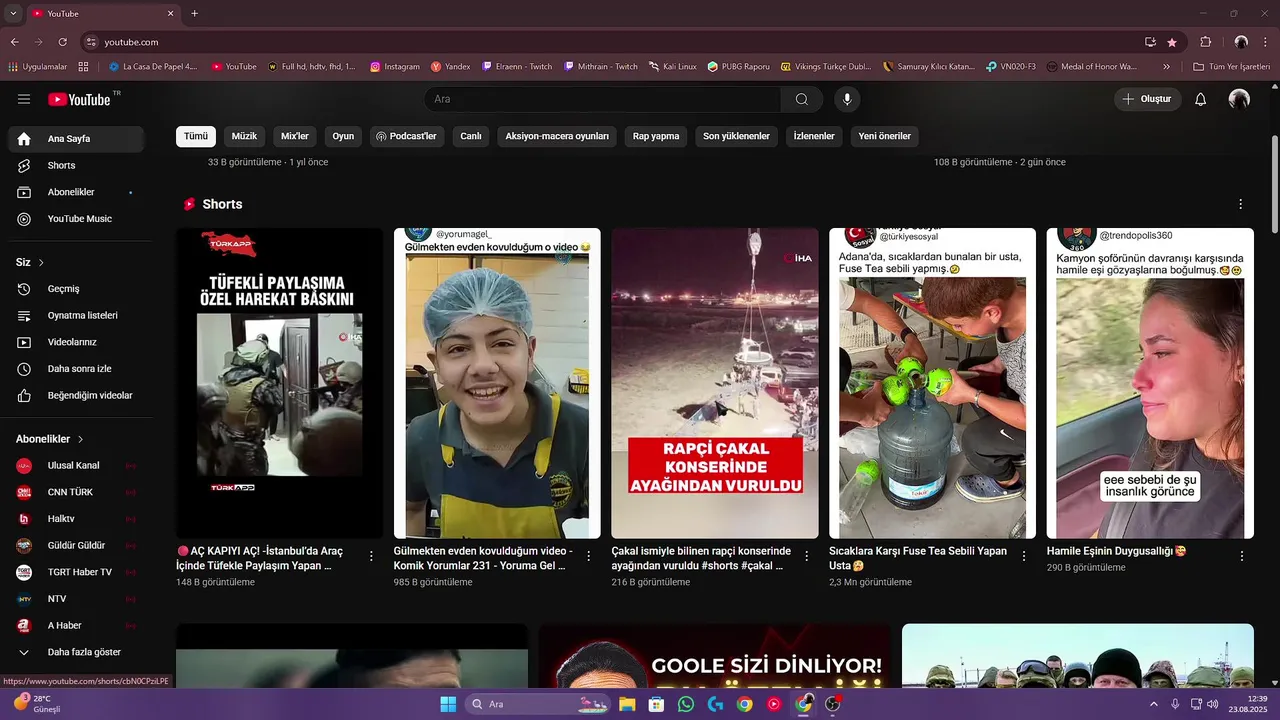This screenshot has height=720, width=1280.
Task: Open Oynatma listeleri playlists
Action: 76,315
